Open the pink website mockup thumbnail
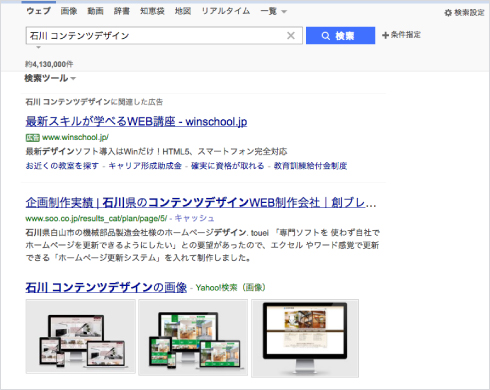The height and width of the screenshot is (390, 490). [81, 336]
